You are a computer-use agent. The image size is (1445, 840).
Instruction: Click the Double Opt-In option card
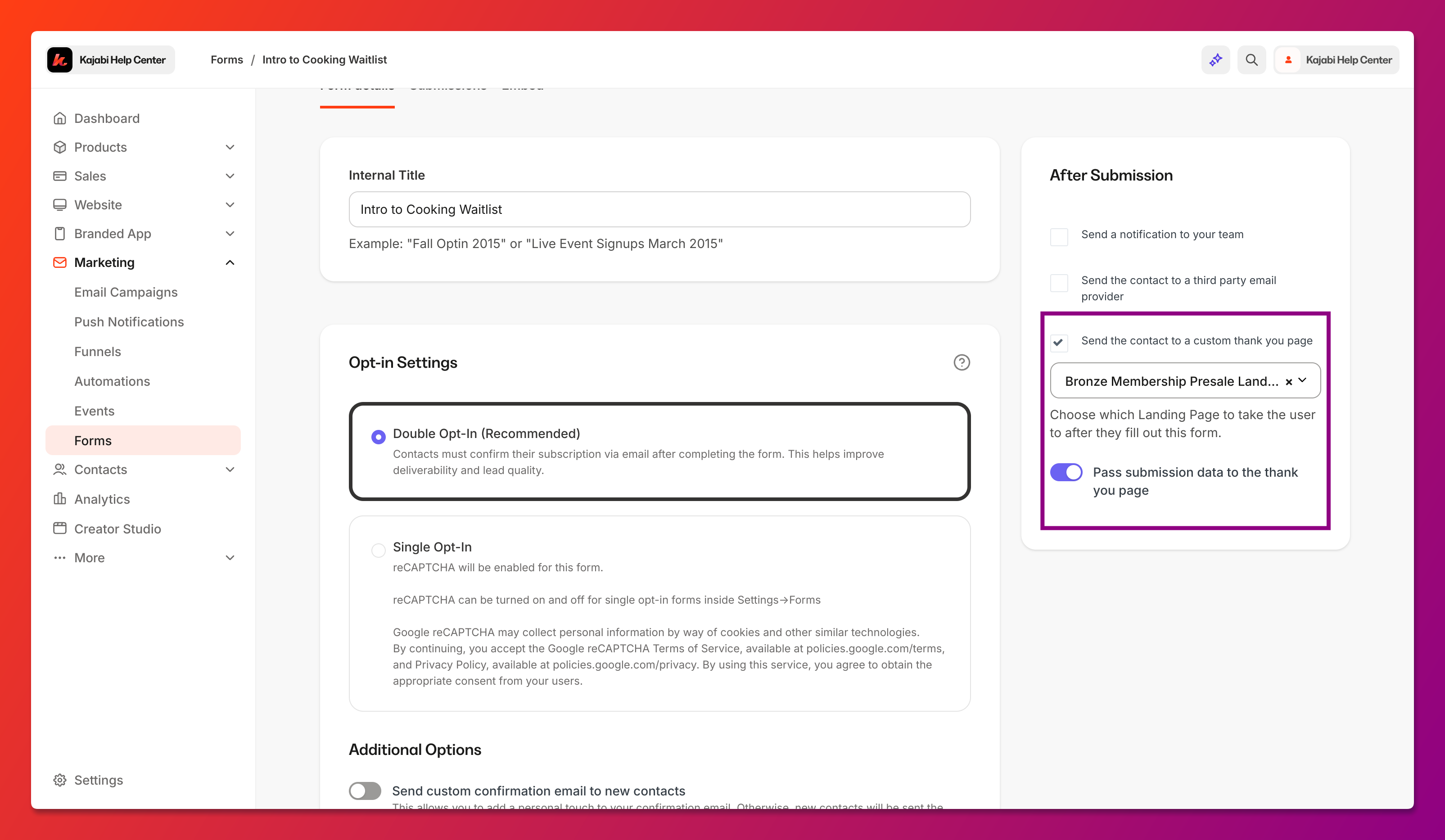(x=659, y=451)
